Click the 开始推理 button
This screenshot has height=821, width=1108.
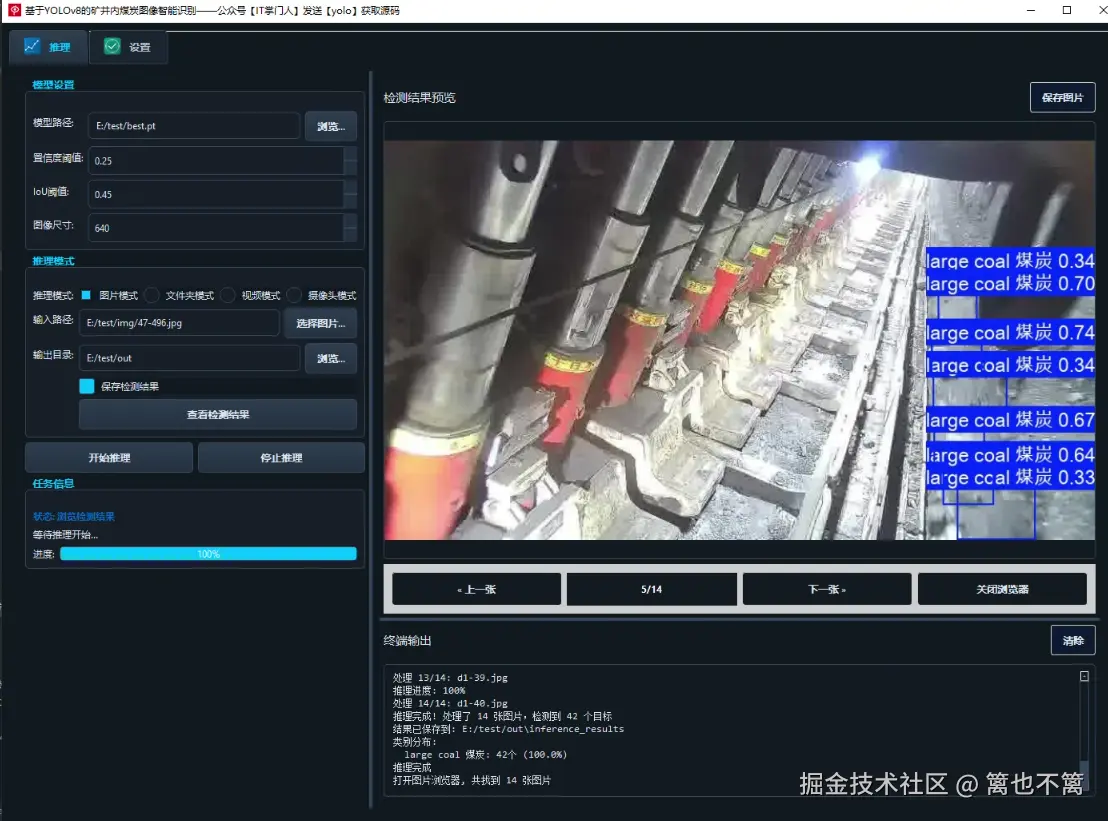click(x=109, y=458)
